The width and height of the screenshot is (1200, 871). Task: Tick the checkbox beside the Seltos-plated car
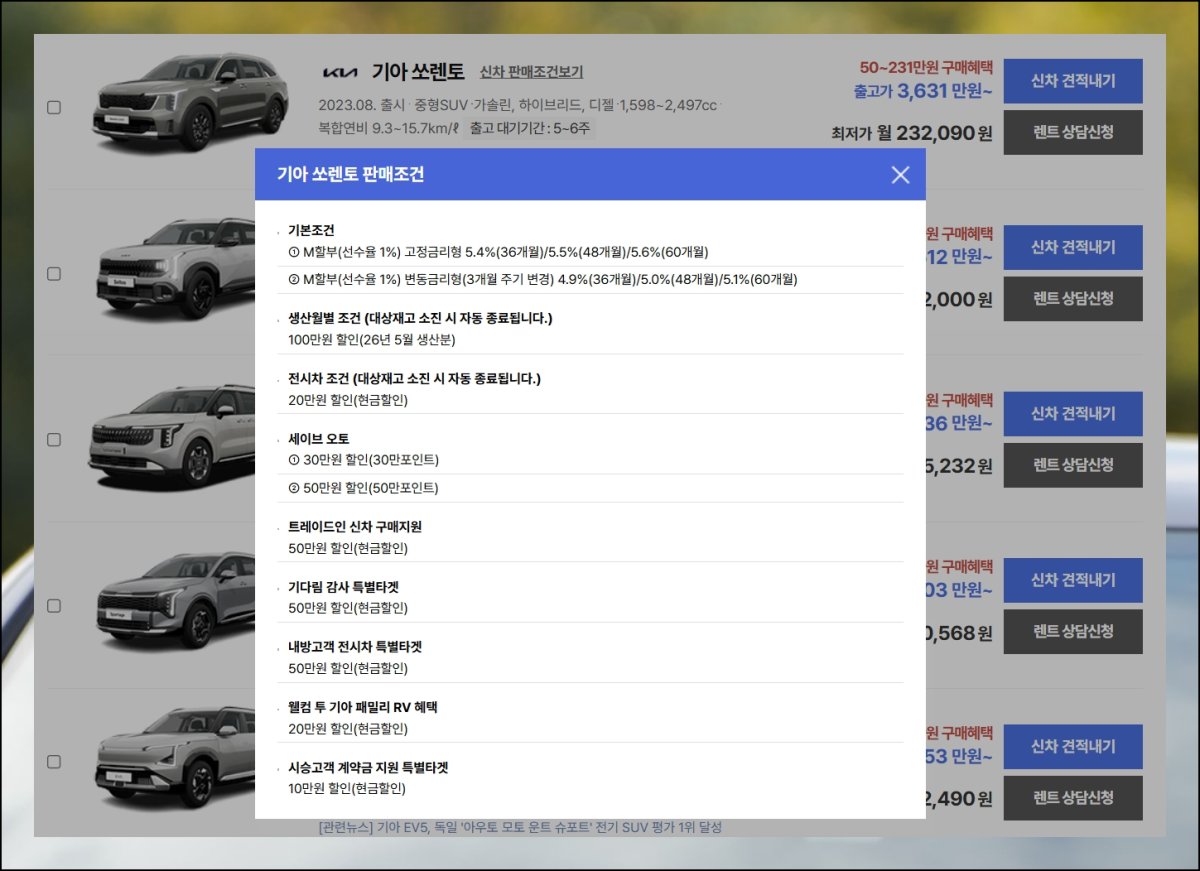tap(54, 273)
